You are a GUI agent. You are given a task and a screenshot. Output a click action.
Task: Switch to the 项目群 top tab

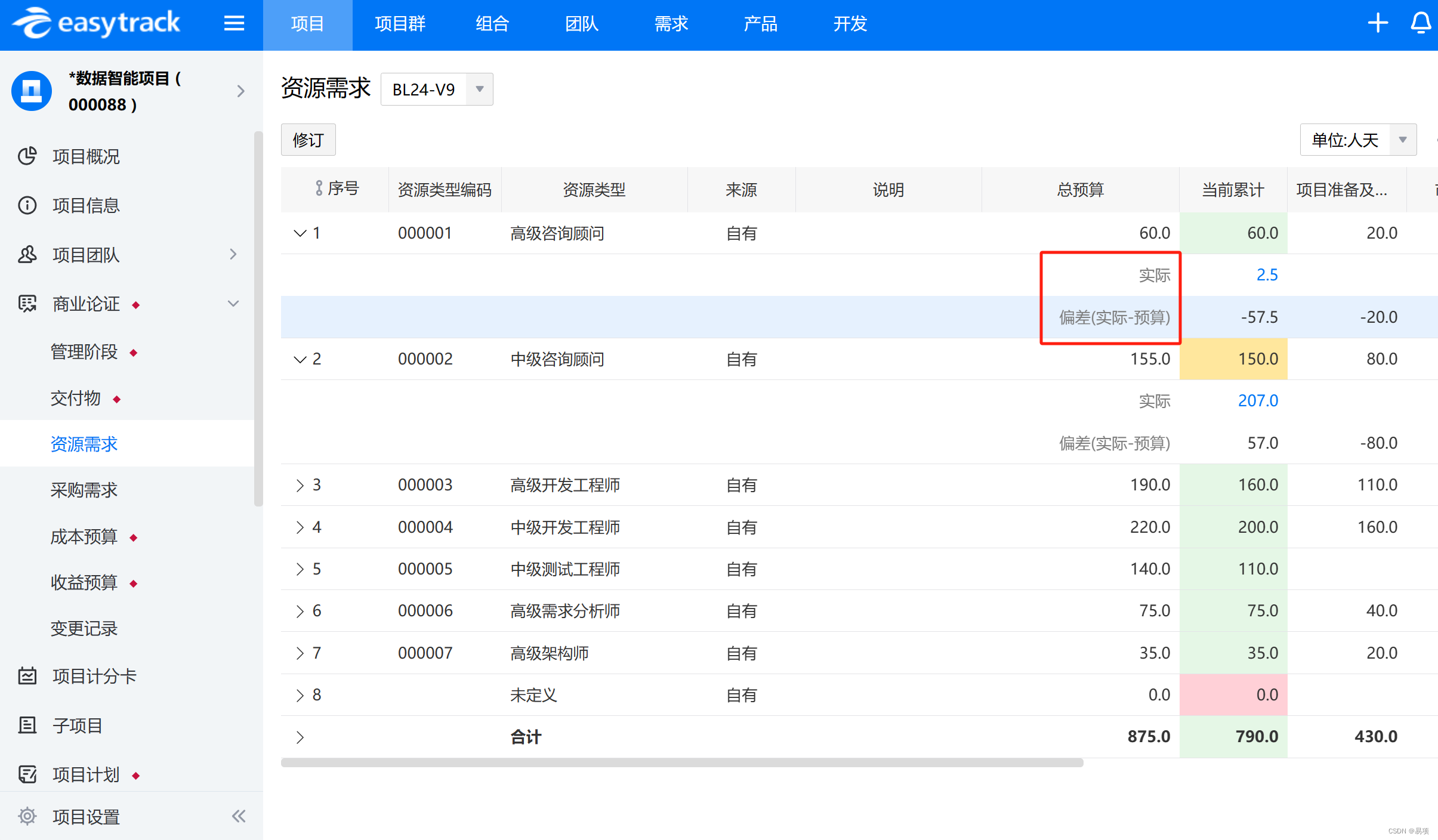point(400,24)
